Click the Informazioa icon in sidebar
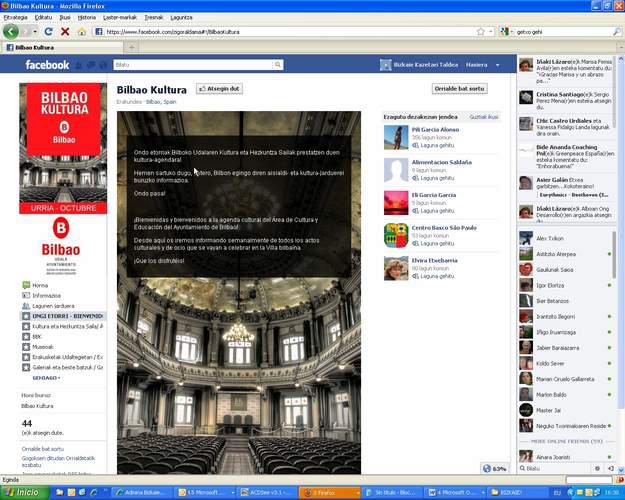625x500 pixels. (x=26, y=295)
